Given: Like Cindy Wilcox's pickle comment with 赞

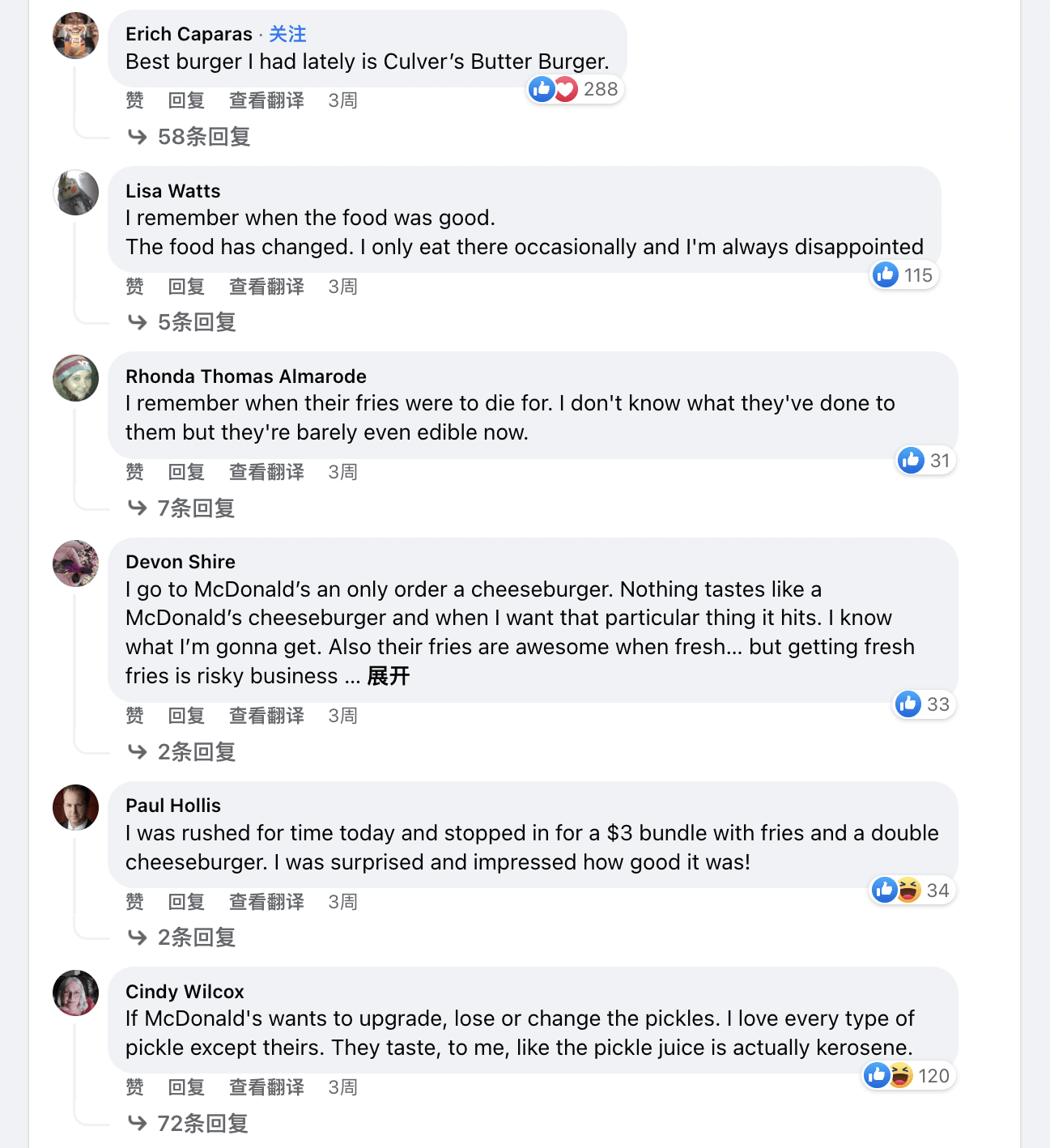Looking at the screenshot, I should 134,1087.
